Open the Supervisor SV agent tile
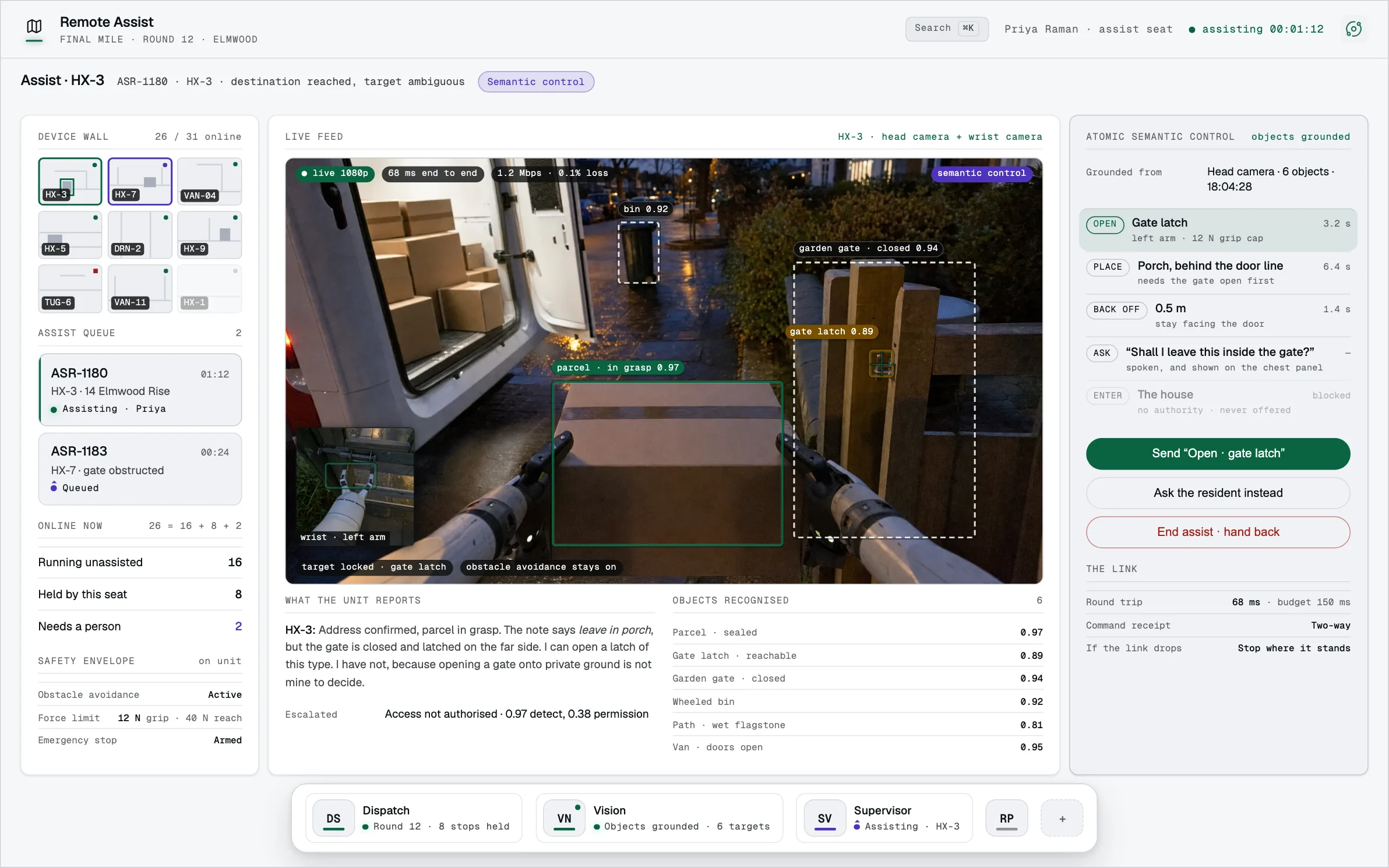The width and height of the screenshot is (1389, 868). (884, 818)
